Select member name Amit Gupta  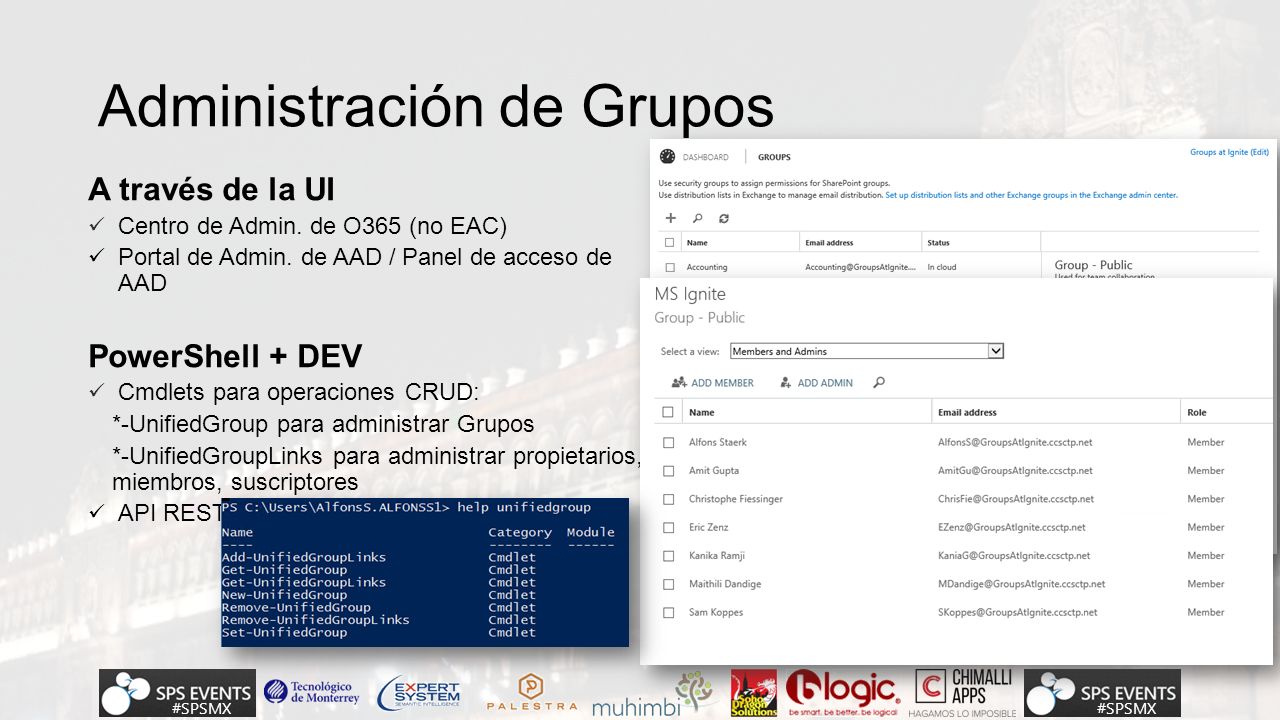[x=714, y=470]
